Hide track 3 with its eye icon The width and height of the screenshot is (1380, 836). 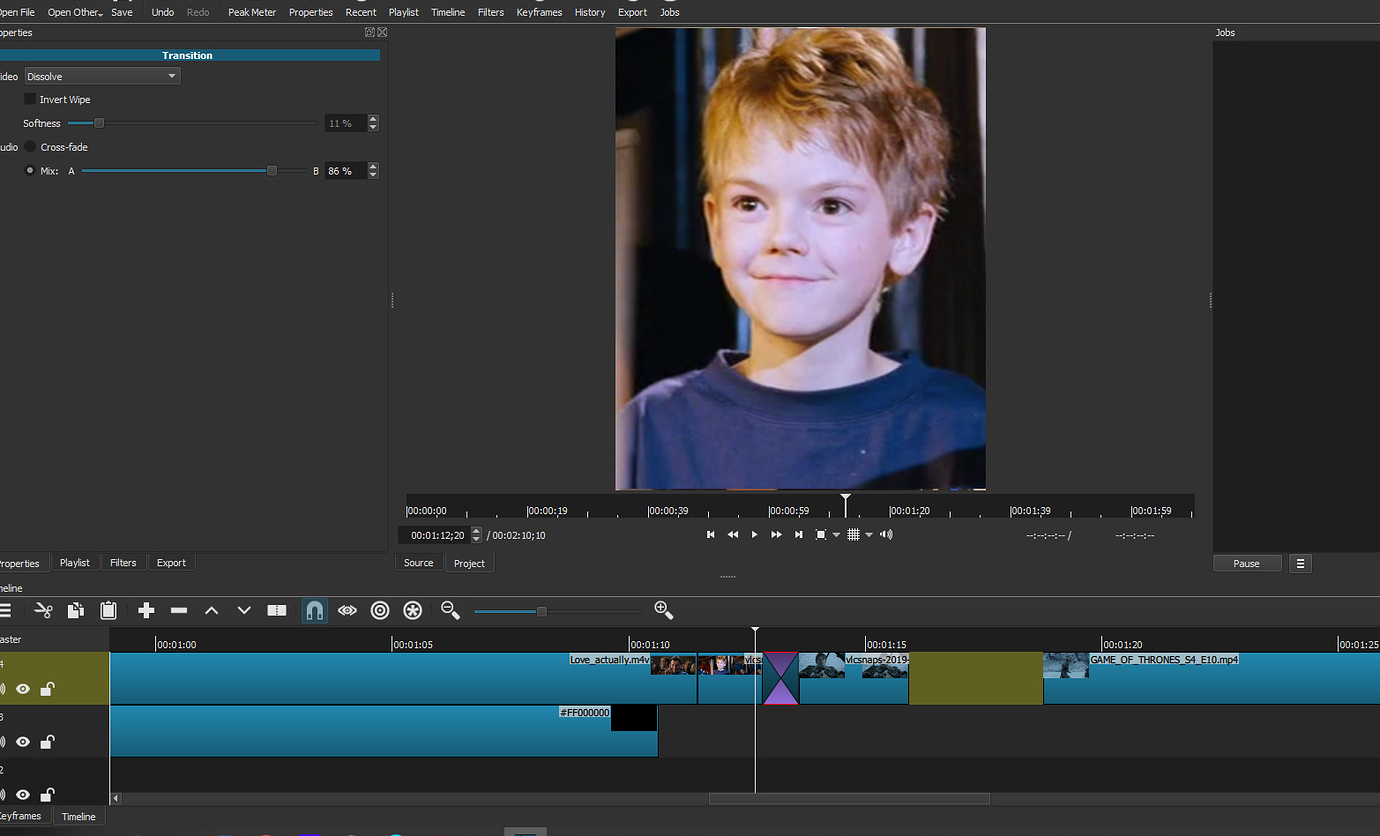coord(23,742)
